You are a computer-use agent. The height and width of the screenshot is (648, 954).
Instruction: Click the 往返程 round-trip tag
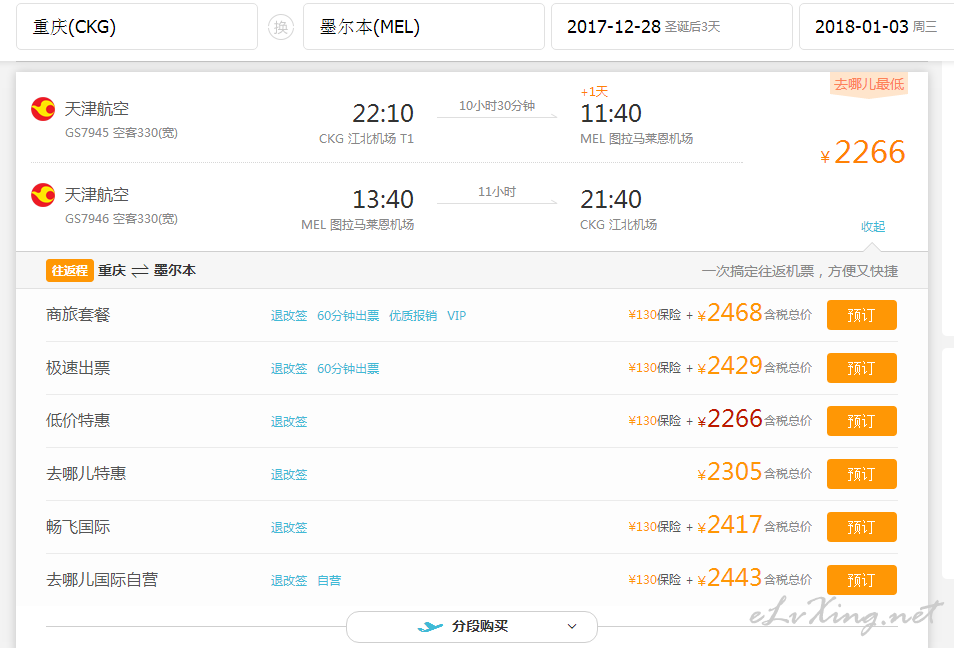coord(69,271)
